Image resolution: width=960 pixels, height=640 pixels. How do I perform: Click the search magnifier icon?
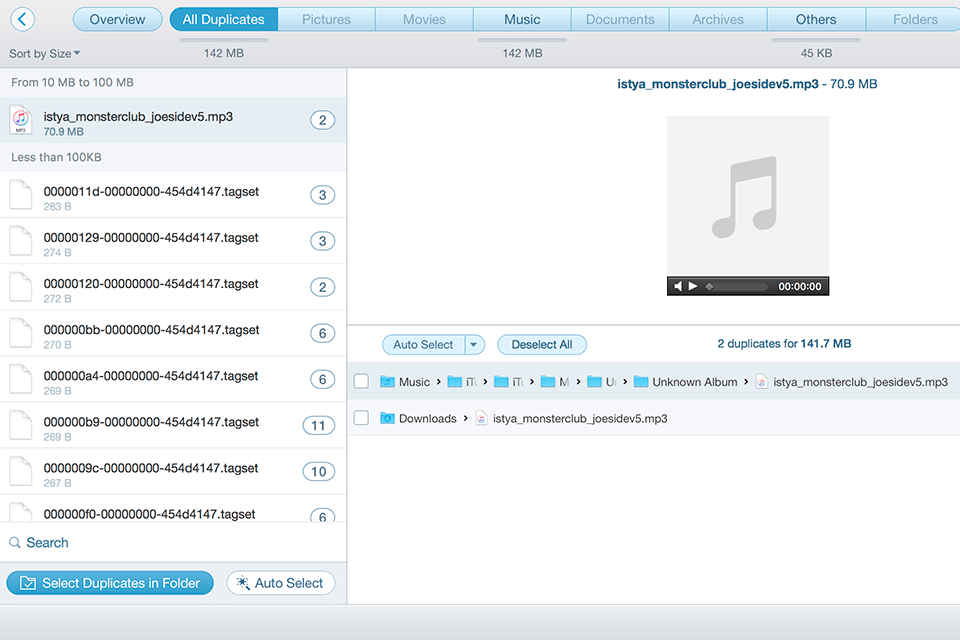17,543
